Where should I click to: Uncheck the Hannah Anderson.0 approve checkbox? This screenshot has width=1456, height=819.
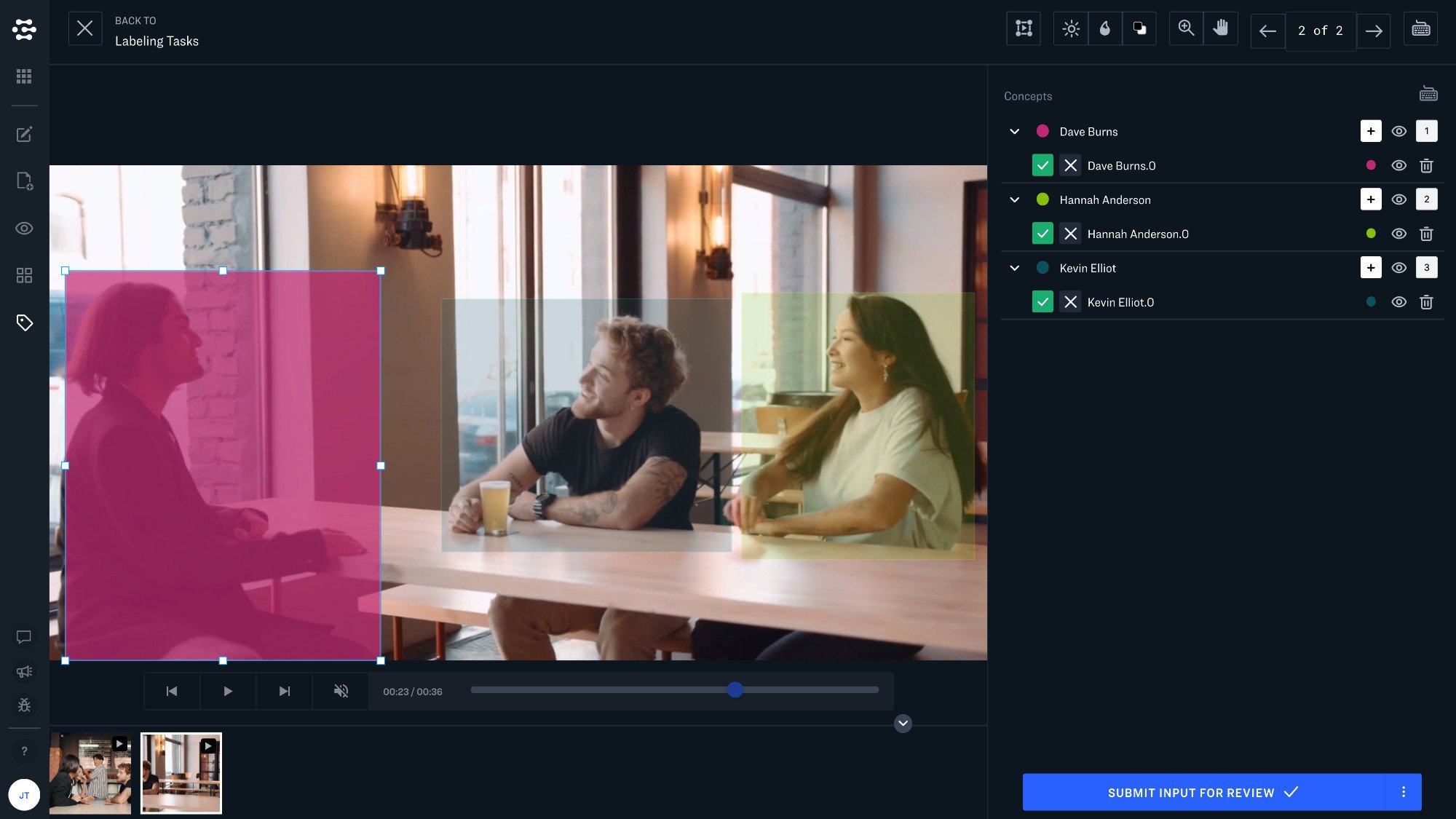click(x=1042, y=234)
